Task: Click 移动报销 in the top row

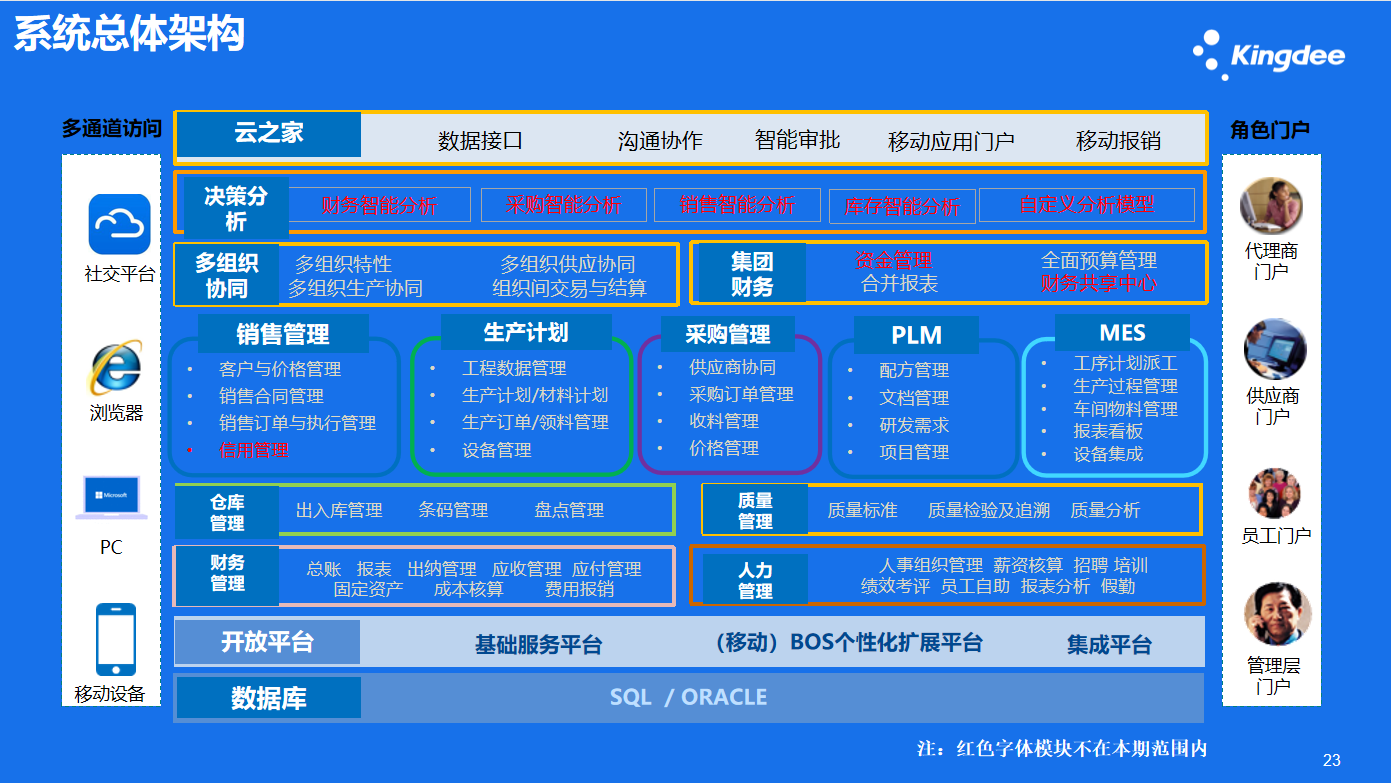Action: tap(1118, 141)
